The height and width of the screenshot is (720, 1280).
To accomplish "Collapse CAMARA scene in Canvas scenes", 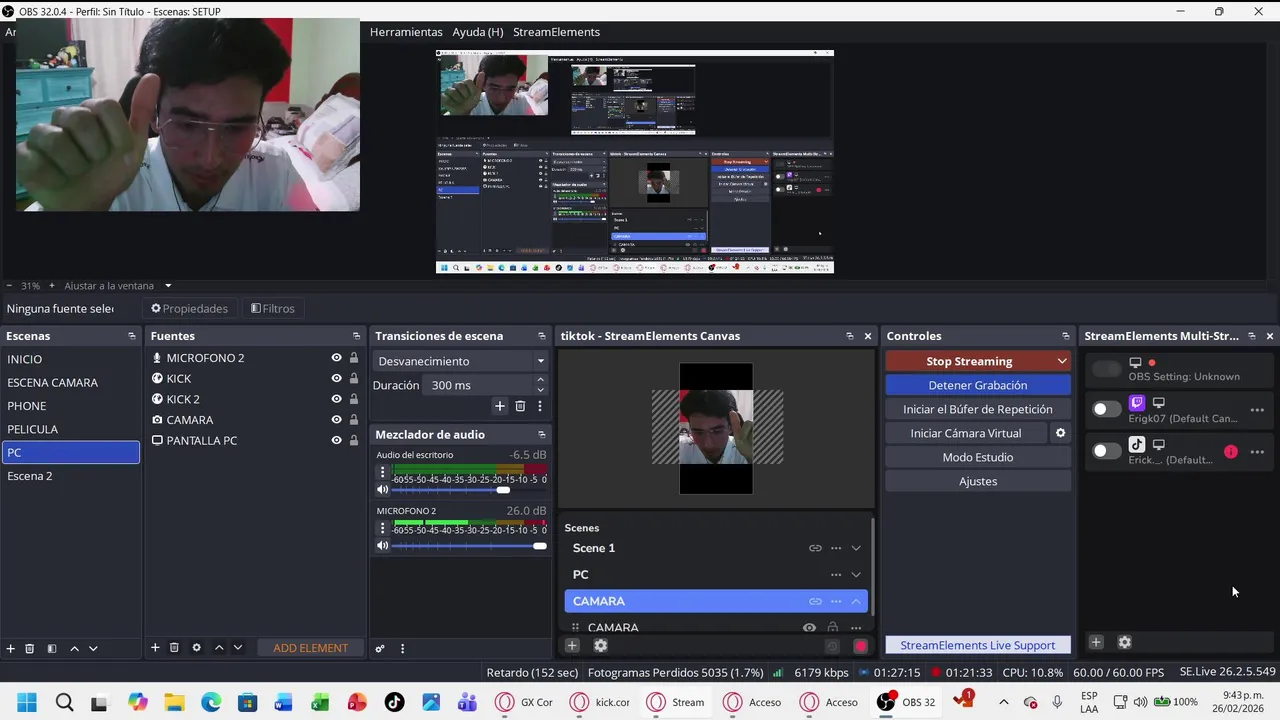I will tap(856, 601).
